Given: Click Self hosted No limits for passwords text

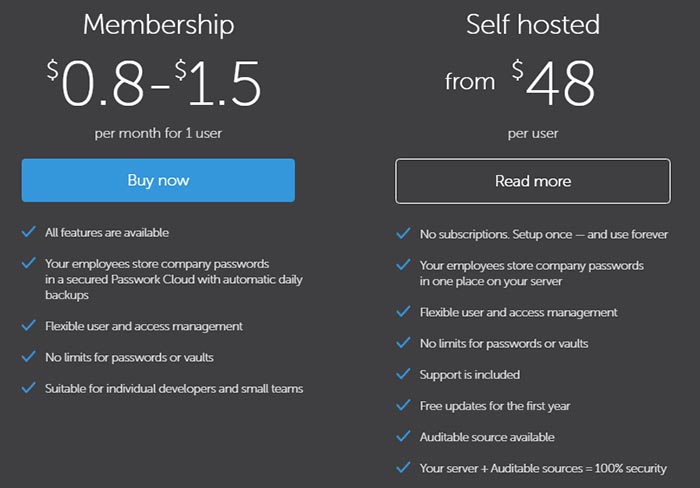Looking at the screenshot, I should [504, 344].
